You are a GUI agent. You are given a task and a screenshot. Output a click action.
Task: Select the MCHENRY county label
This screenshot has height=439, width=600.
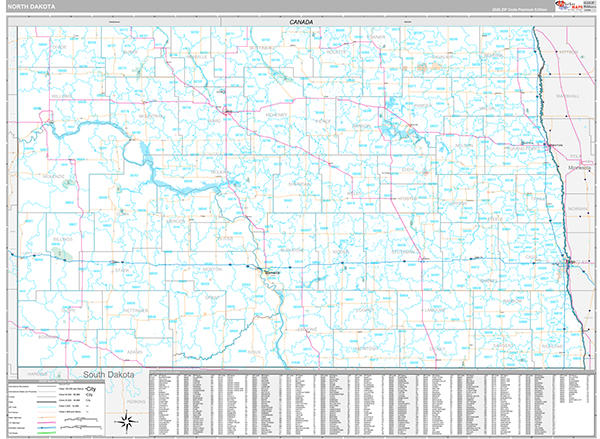276,114
